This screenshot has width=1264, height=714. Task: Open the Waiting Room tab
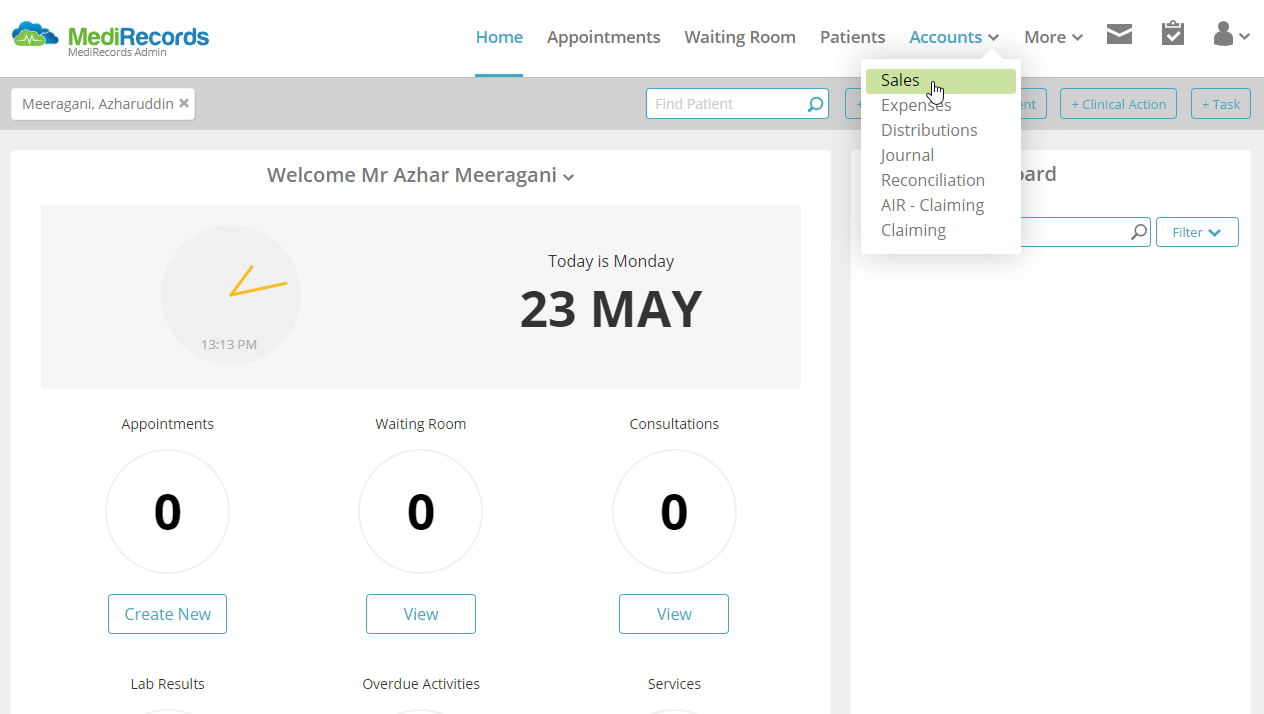coord(740,37)
